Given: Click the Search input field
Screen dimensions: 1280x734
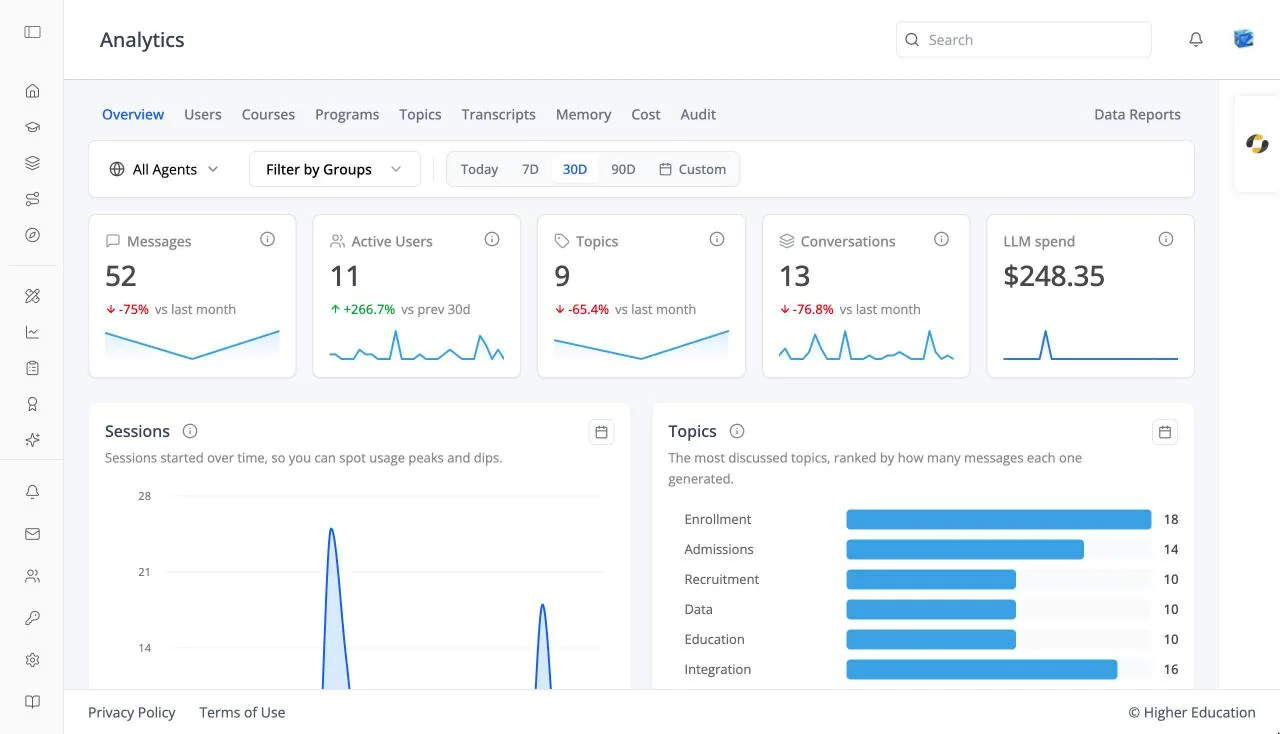Looking at the screenshot, I should click(1024, 40).
